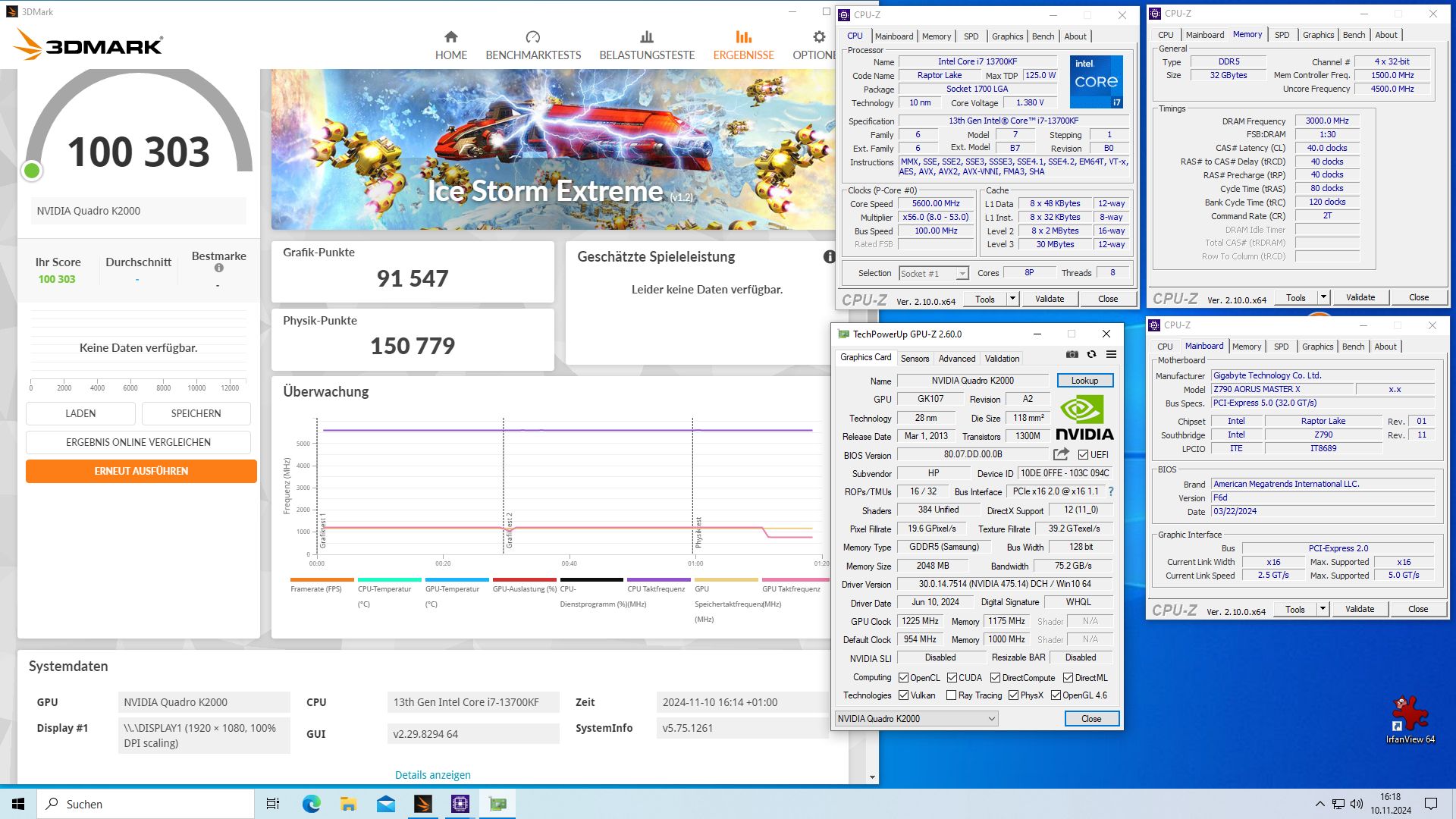Open Benchmarktests gauge icon
Viewport: 1456px width, 819px height.
pos(532,37)
